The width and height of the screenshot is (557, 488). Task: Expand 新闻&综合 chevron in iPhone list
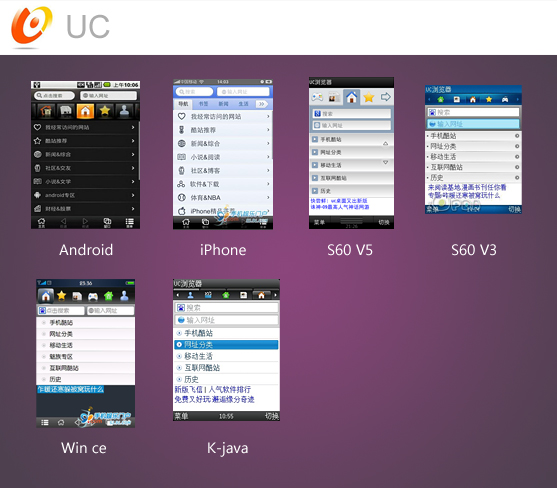click(268, 143)
